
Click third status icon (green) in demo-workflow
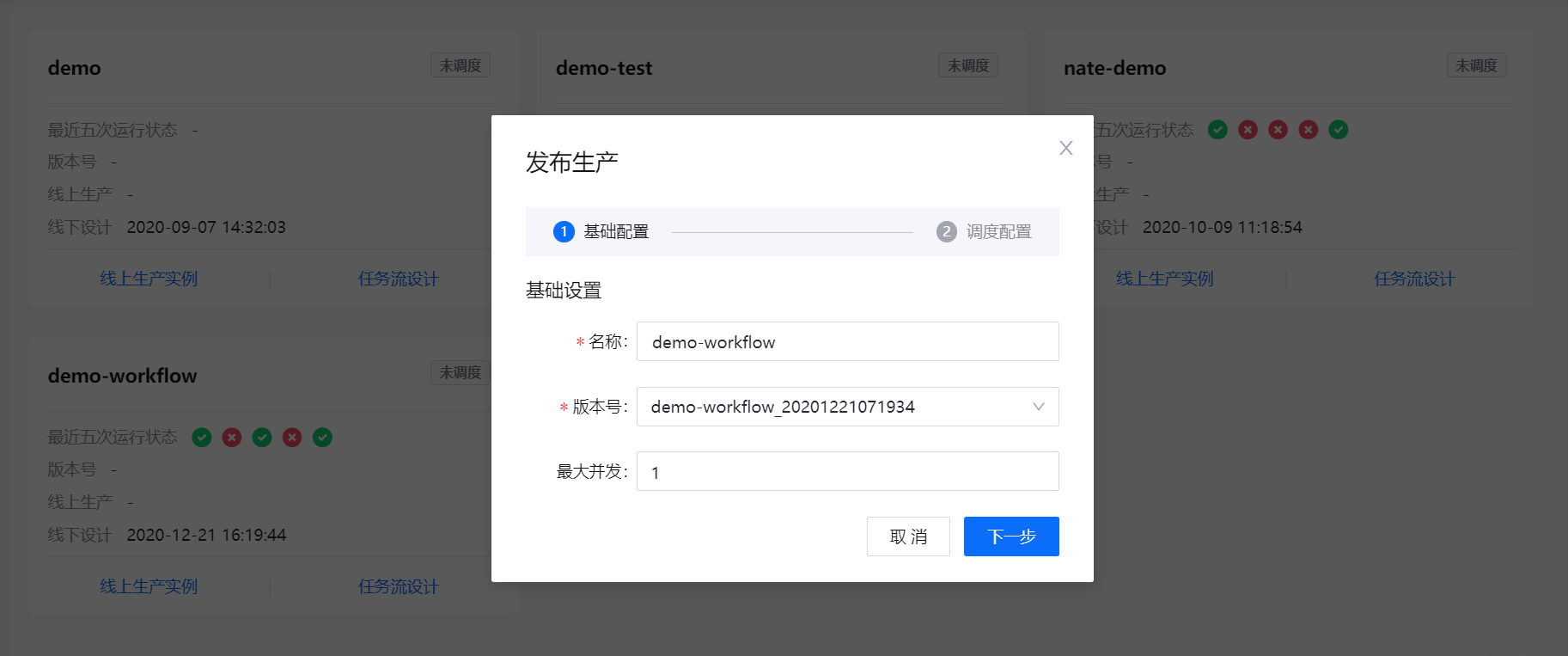point(262,438)
